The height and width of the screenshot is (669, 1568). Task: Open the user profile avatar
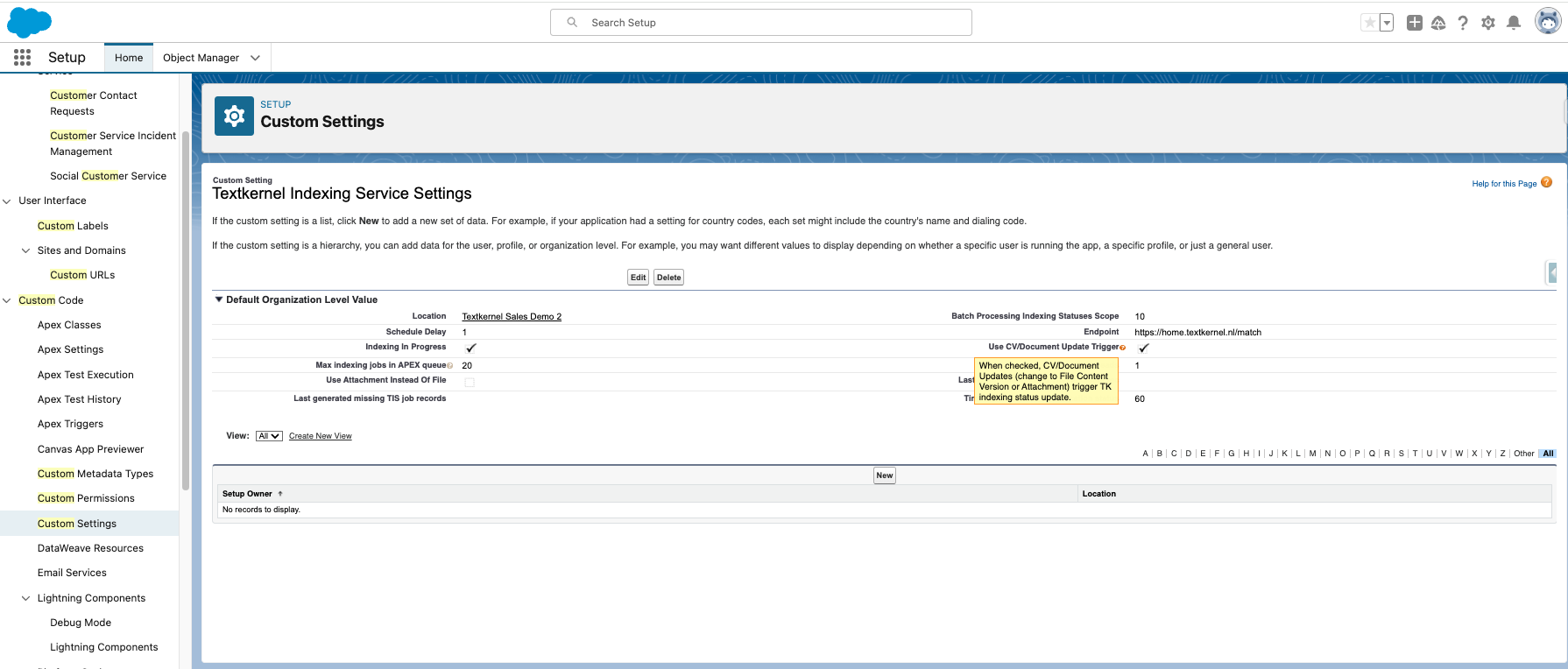pyautogui.click(x=1548, y=22)
